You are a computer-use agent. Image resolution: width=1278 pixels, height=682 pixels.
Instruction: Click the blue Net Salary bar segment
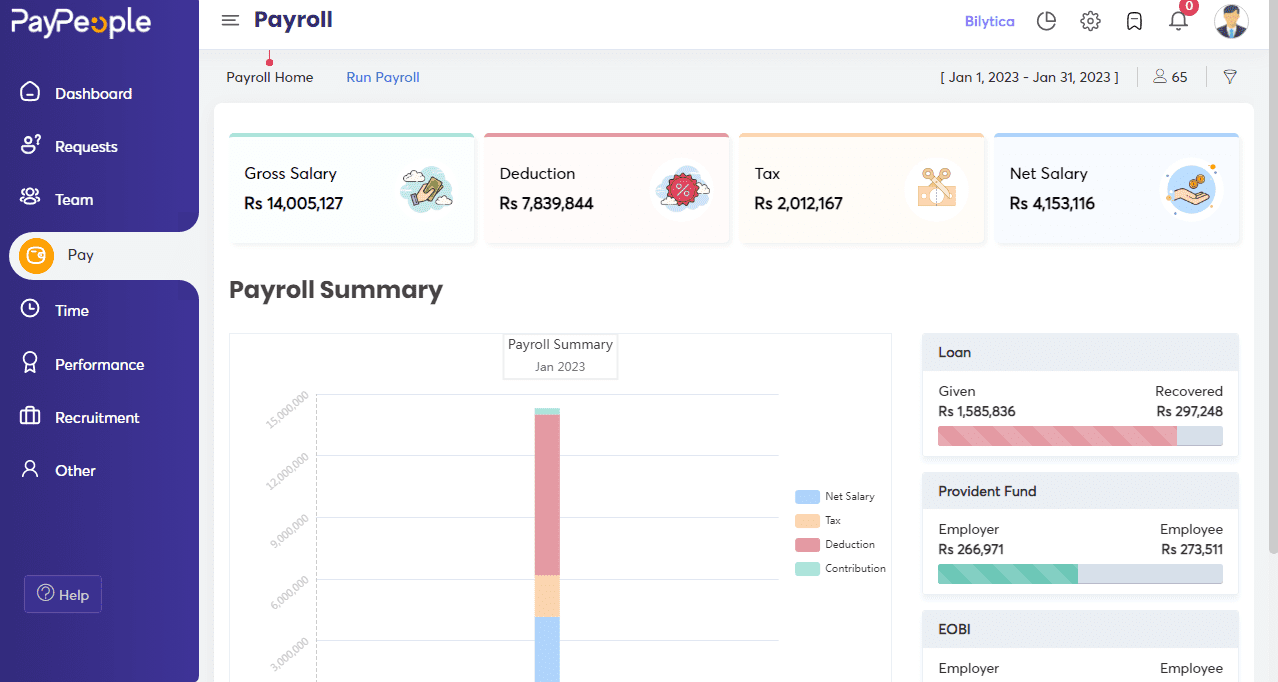coord(547,649)
